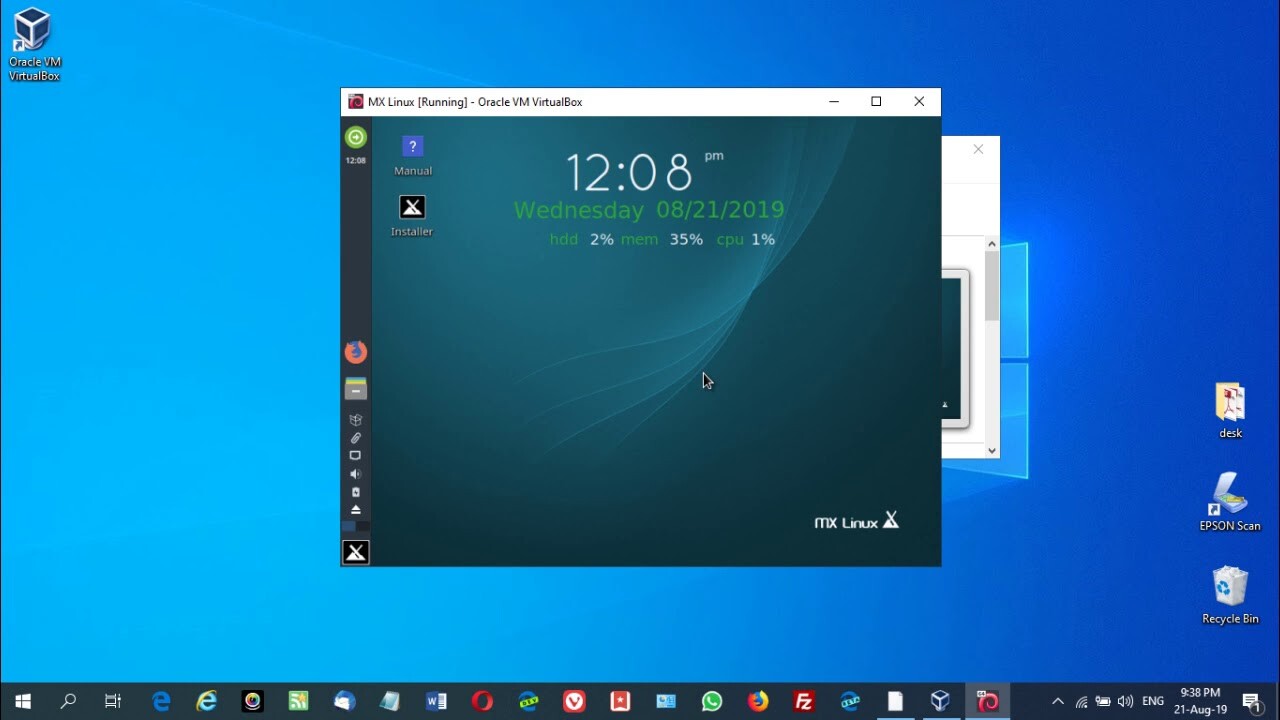Image resolution: width=1280 pixels, height=720 pixels.
Task: Open the clipboard paperclip icon in MX panel
Action: click(x=355, y=438)
